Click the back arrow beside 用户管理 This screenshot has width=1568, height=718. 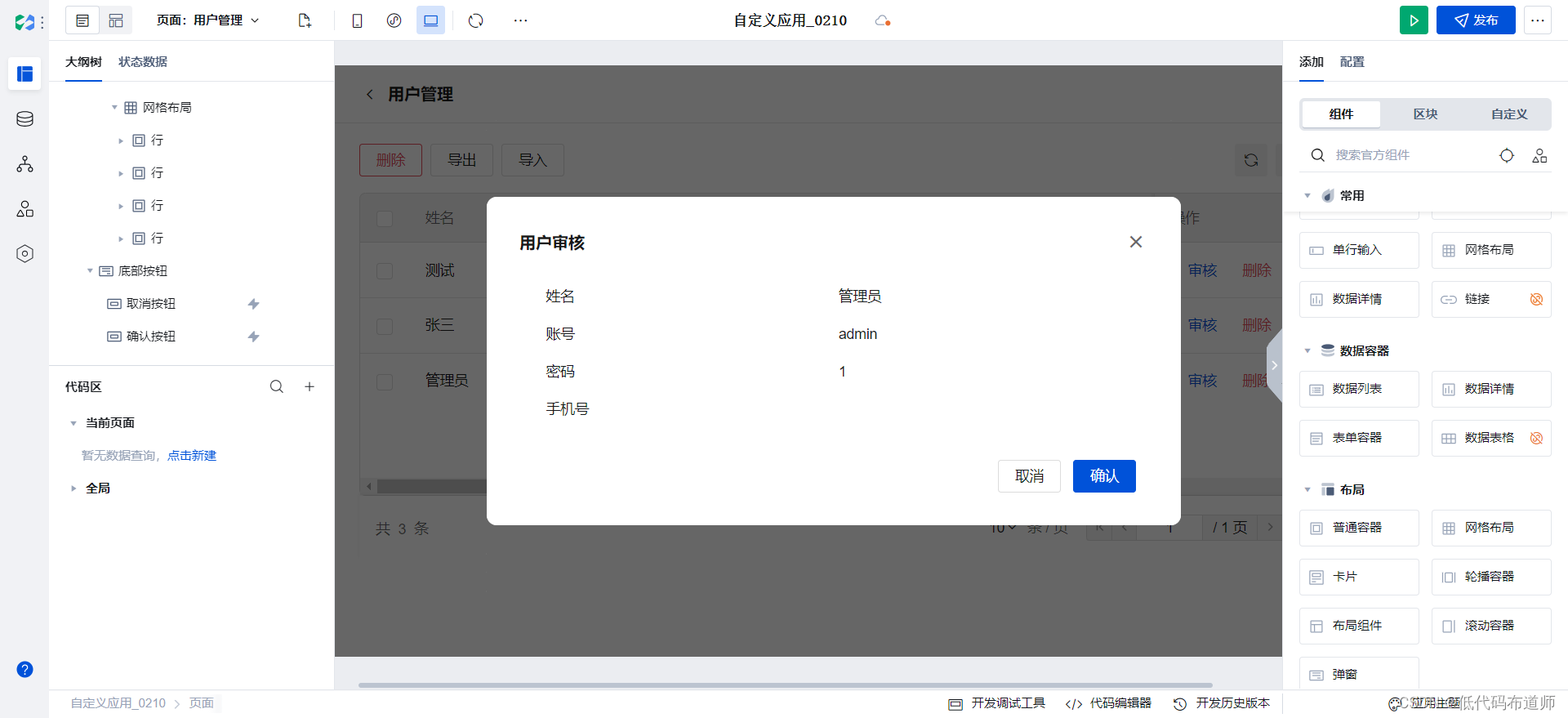370,95
